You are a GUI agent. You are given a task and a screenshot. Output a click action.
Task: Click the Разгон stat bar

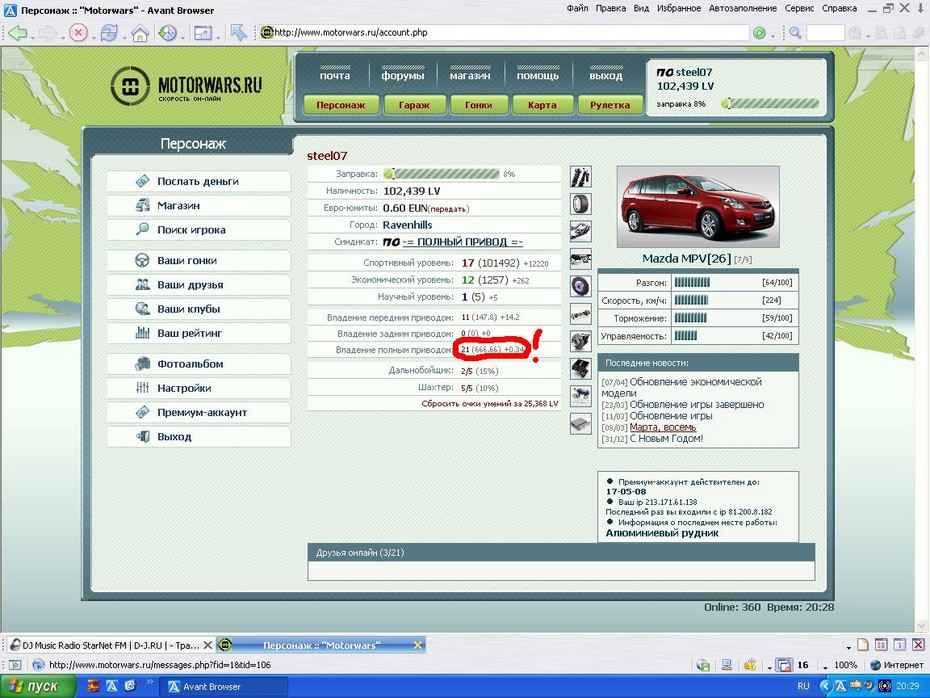tap(692, 282)
